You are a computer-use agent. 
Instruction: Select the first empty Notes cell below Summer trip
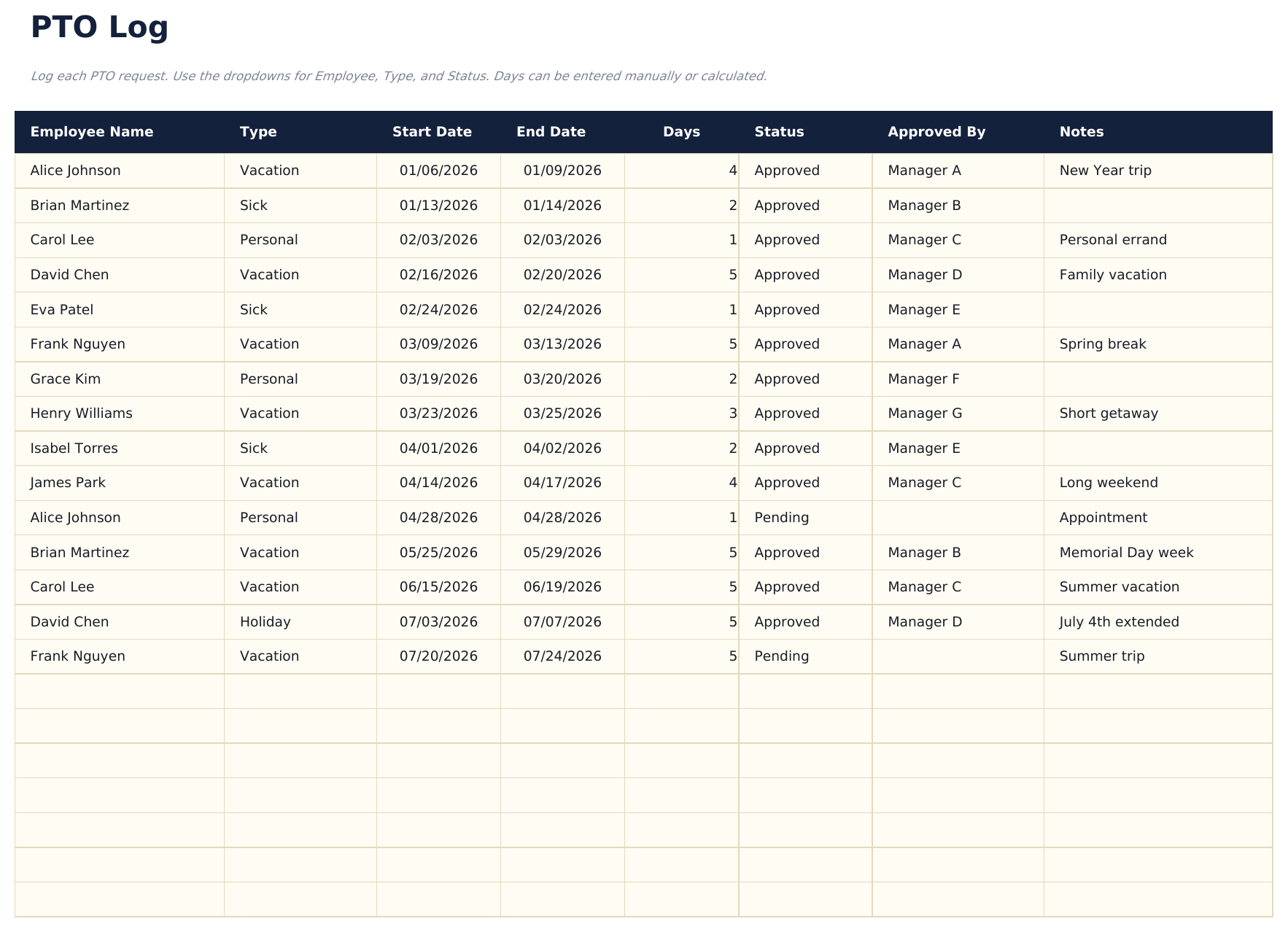click(x=1160, y=691)
